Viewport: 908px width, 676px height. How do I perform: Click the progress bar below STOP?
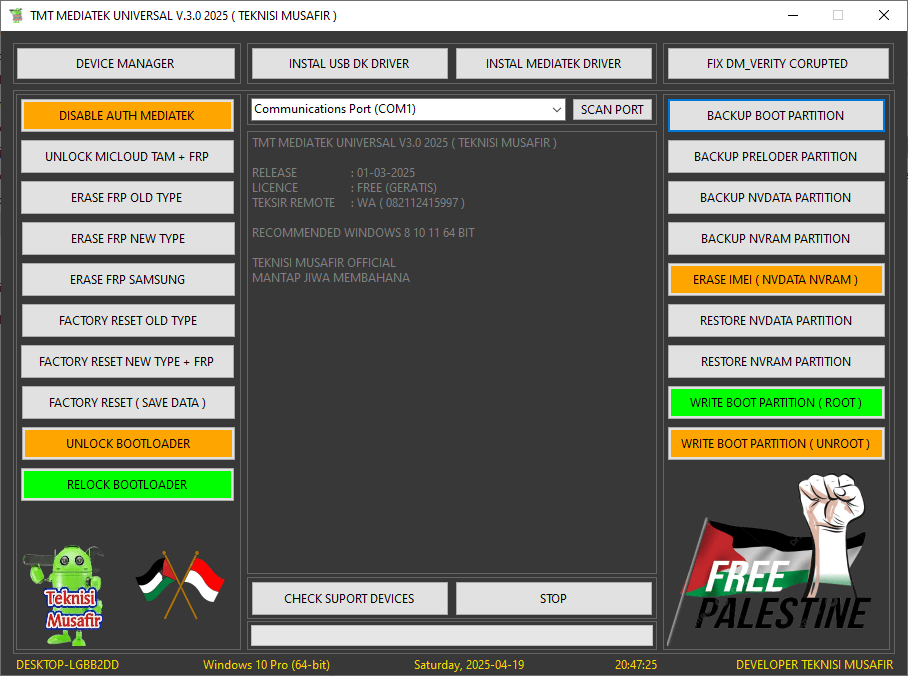point(451,635)
